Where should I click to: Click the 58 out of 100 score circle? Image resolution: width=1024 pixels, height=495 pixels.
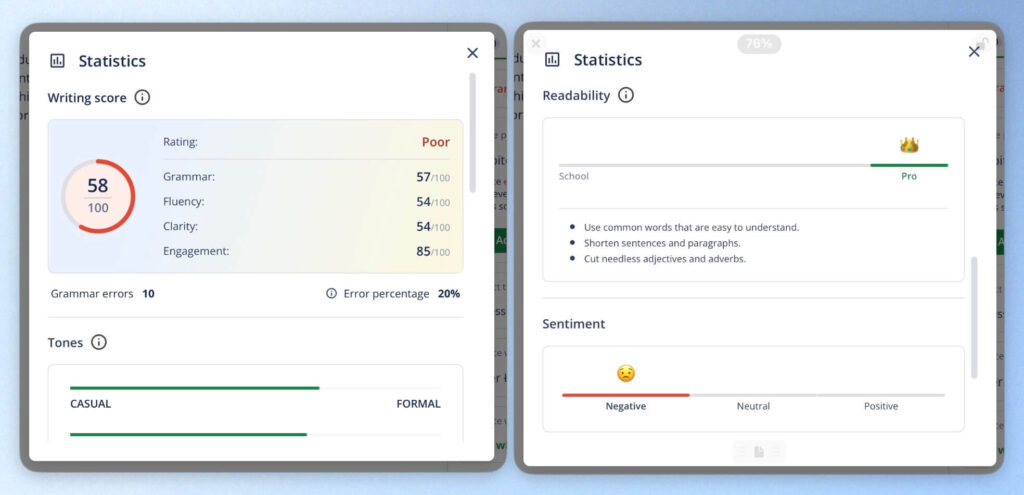pyautogui.click(x=98, y=196)
